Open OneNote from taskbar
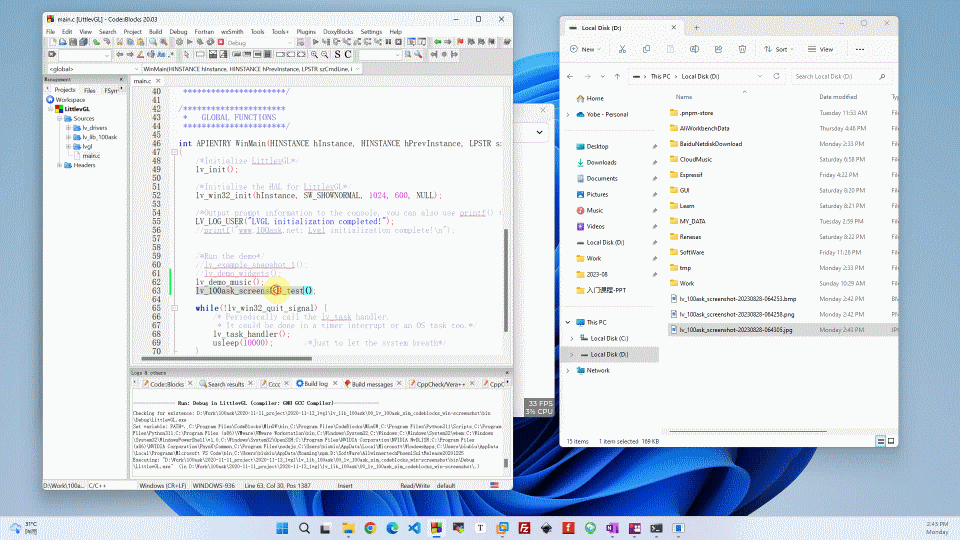 point(612,528)
